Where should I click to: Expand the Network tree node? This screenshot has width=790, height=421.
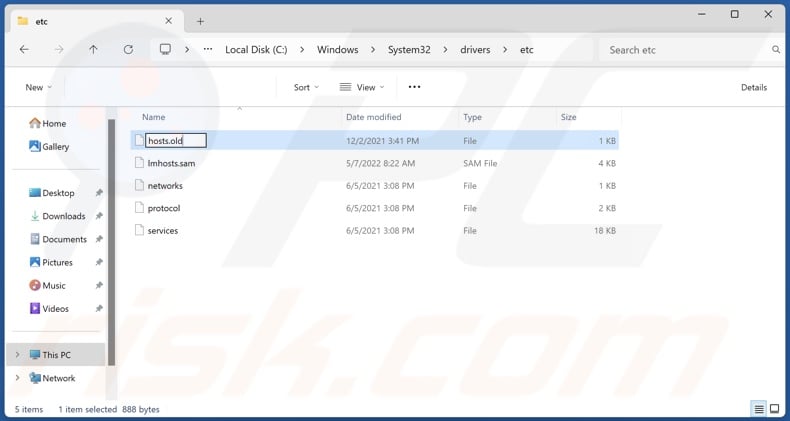pos(18,378)
